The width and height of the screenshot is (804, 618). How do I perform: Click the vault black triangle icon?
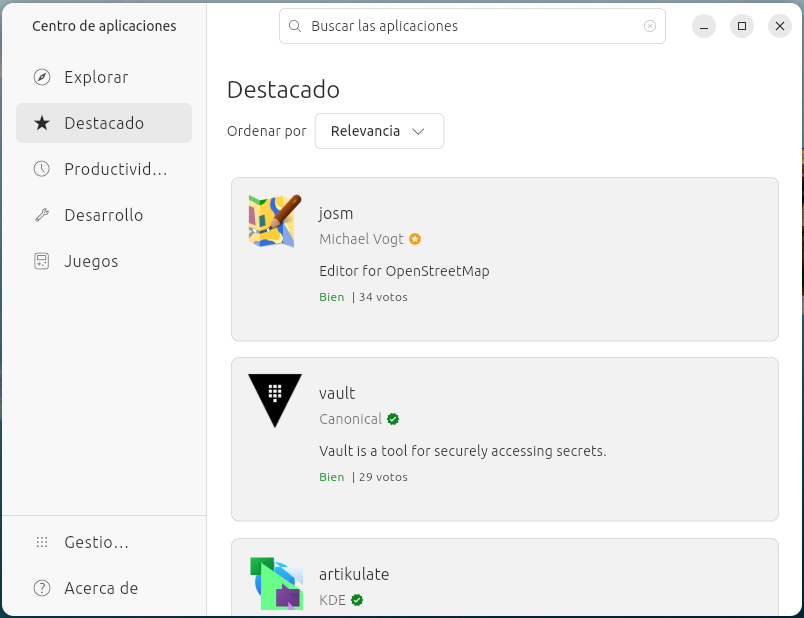click(274, 400)
